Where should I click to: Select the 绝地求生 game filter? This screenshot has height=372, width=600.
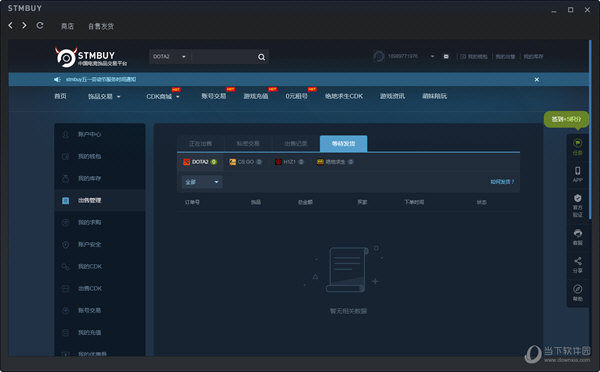(x=335, y=162)
